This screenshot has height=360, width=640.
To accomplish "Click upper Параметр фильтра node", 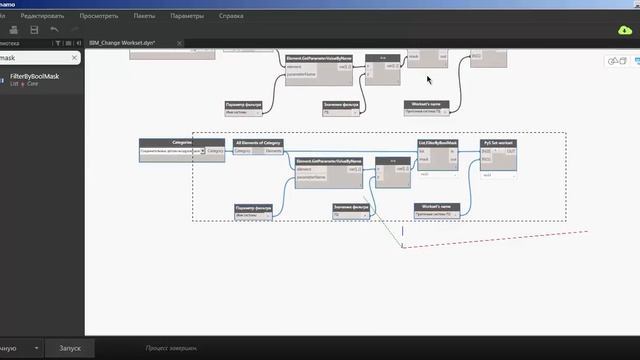I will pos(243,109).
